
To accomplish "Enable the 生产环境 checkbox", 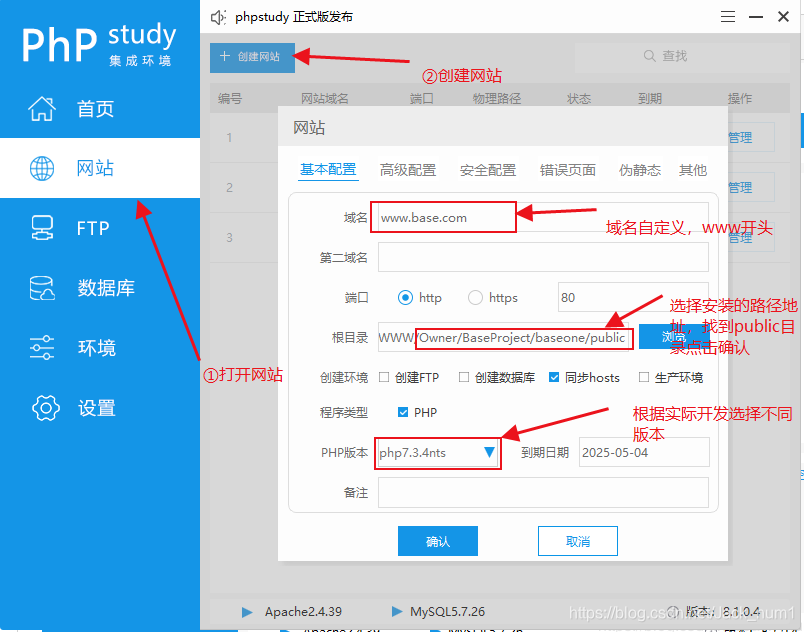I will pyautogui.click(x=644, y=377).
